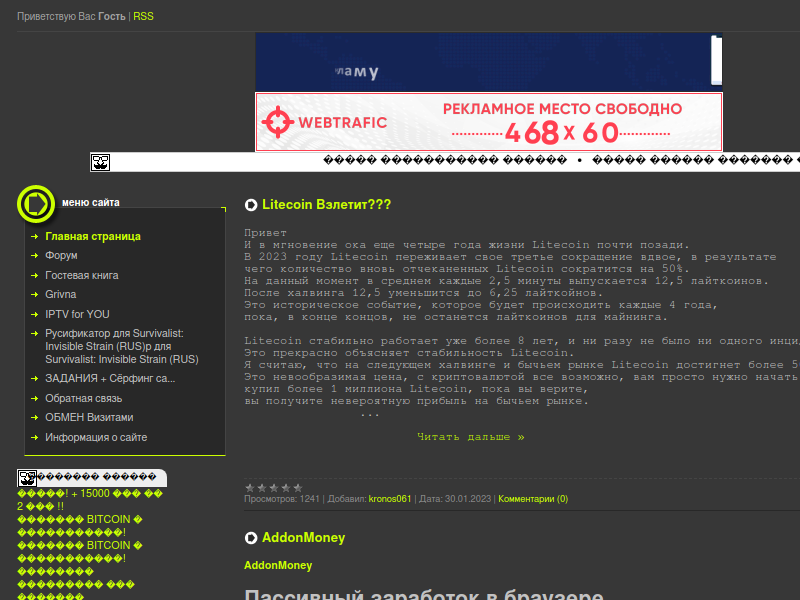The width and height of the screenshot is (800, 600).
Task: Open Обратная связь feedback page
Action: (x=84, y=398)
